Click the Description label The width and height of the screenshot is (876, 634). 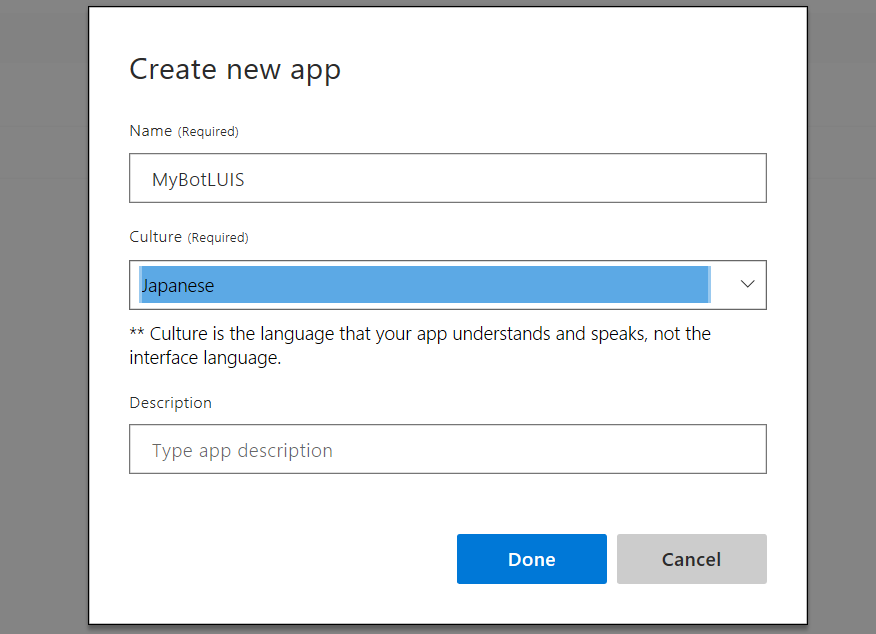(170, 402)
